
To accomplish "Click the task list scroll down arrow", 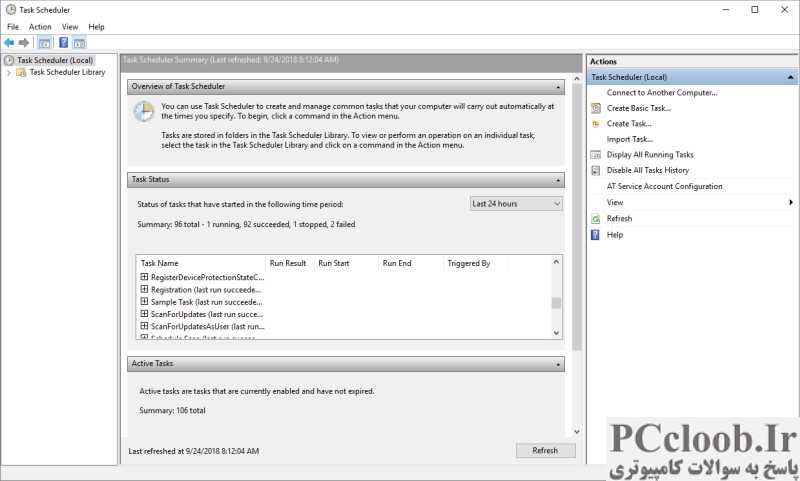I will [556, 333].
